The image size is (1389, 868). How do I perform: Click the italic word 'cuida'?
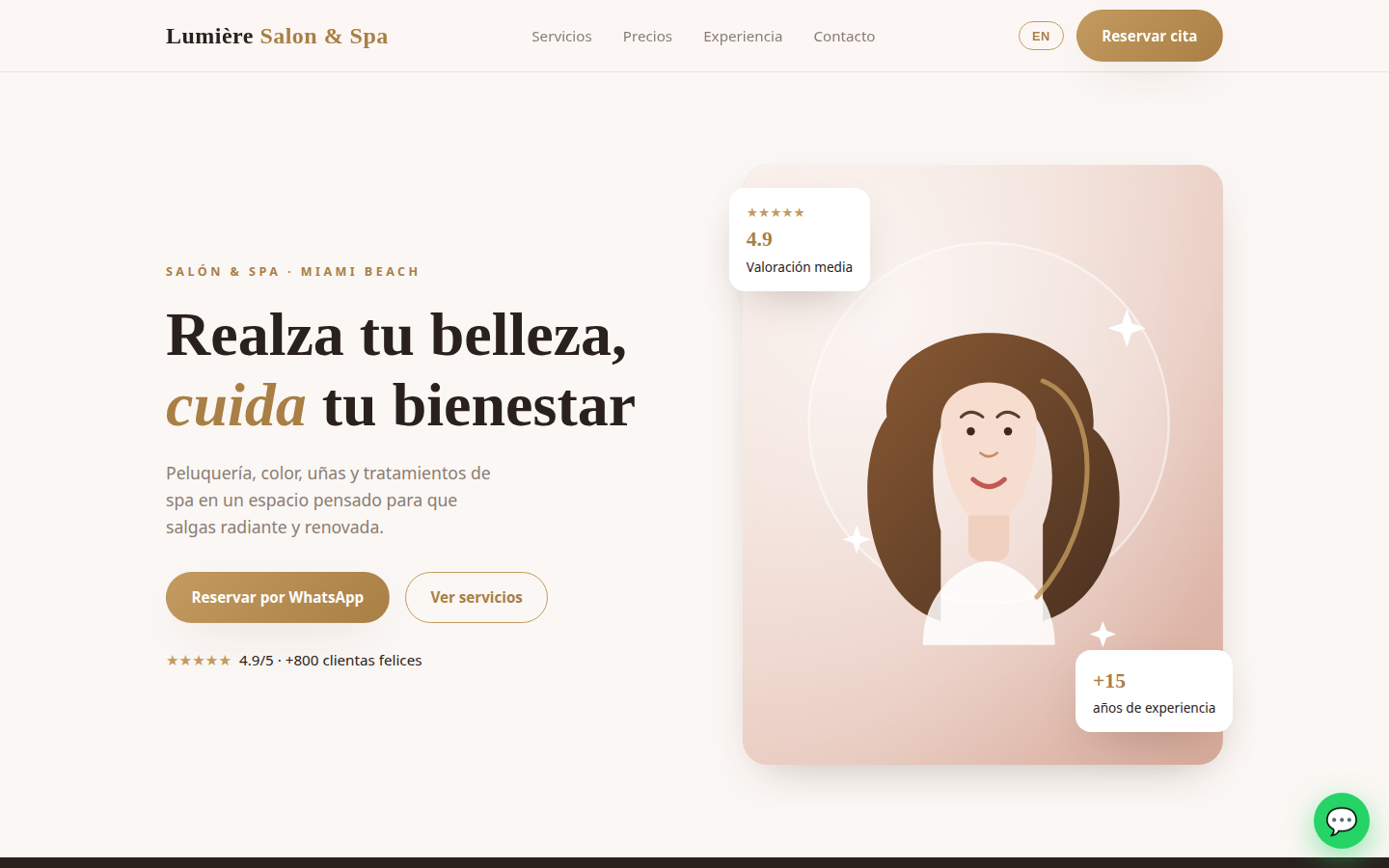click(x=236, y=405)
